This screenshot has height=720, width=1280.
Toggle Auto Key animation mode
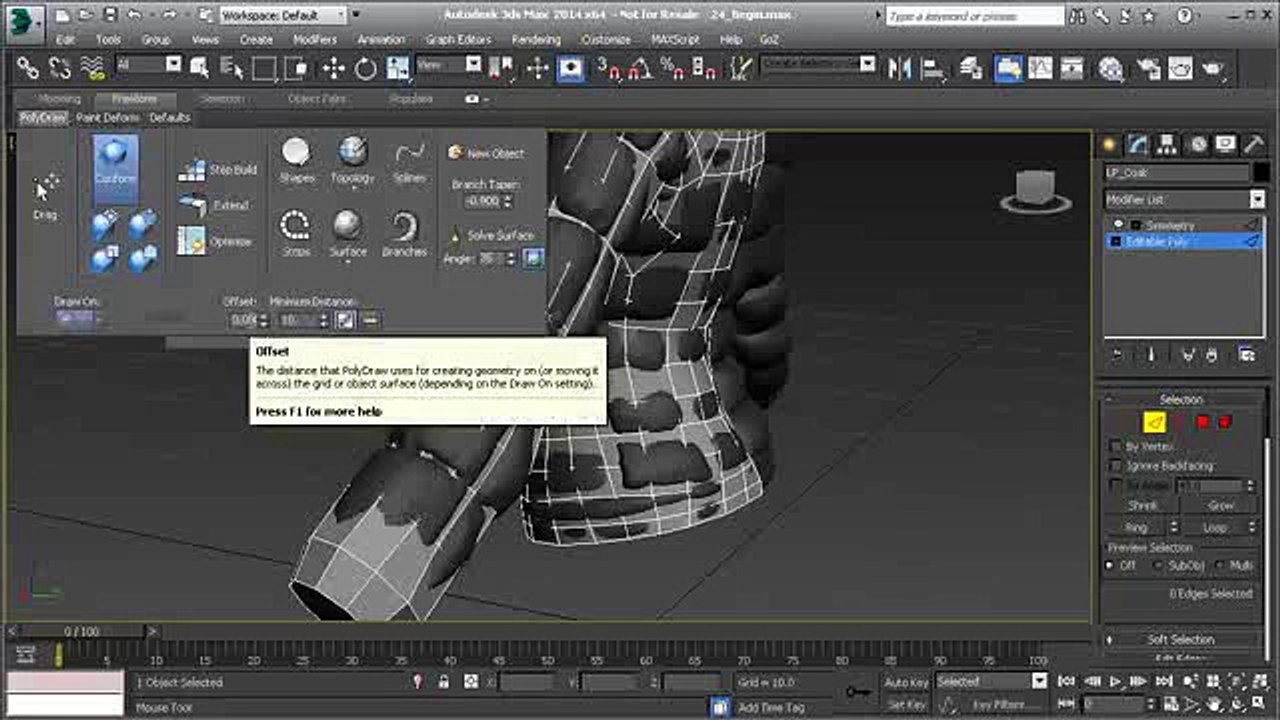click(x=906, y=682)
